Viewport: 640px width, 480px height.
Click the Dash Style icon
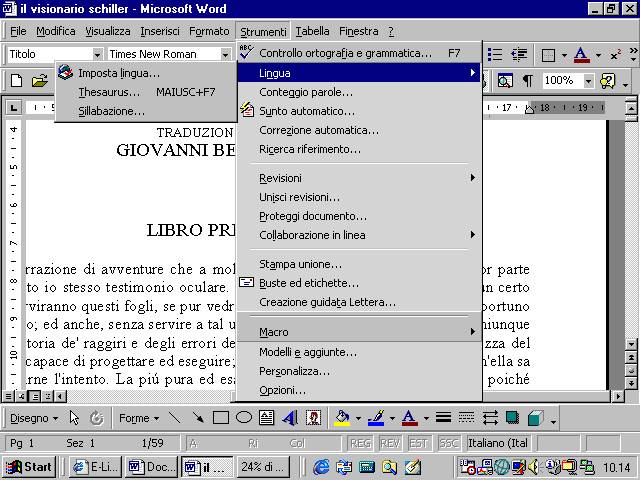[466, 418]
